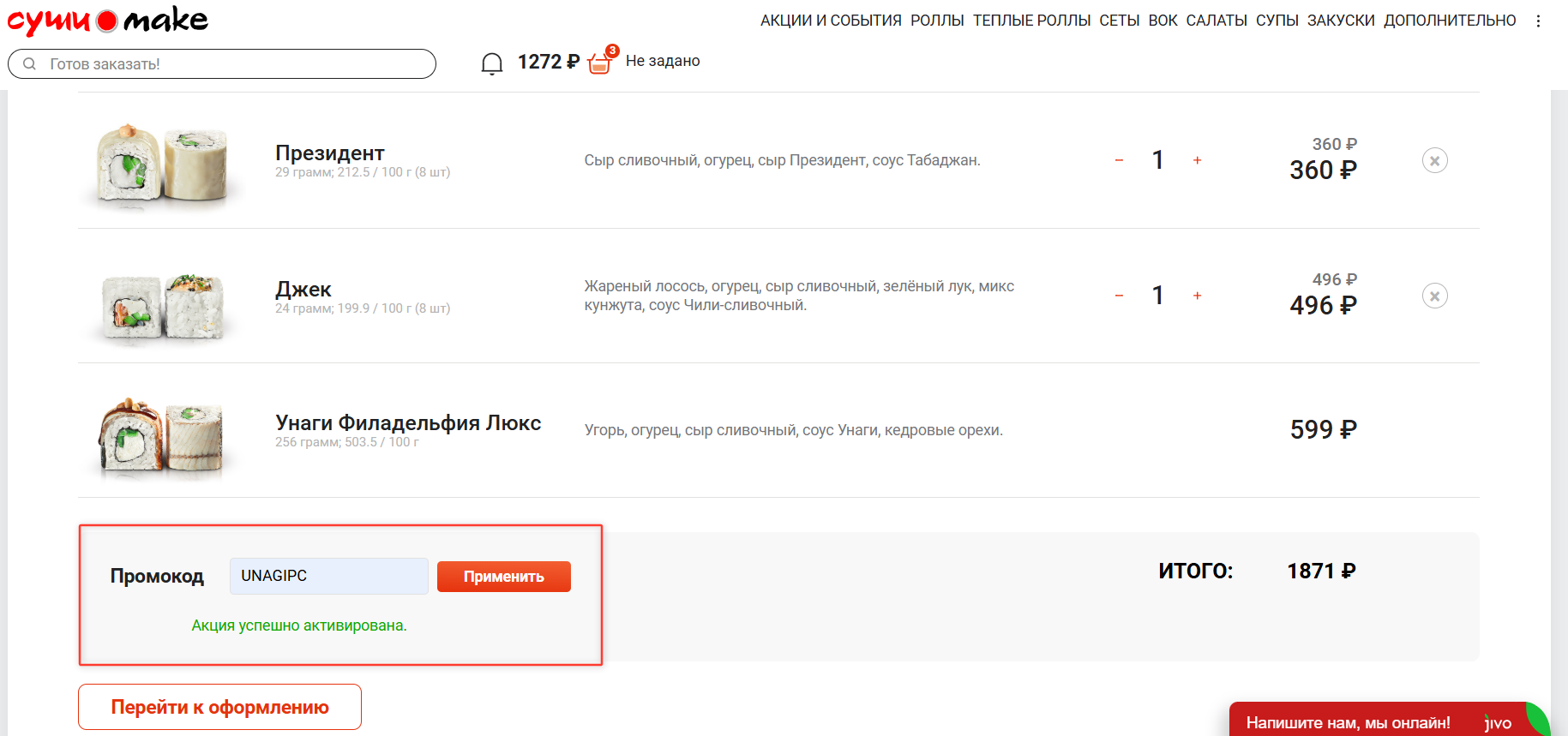Image resolution: width=1568 pixels, height=736 pixels.
Task: Click the Унаги Филадельфия Люкс thumbnail
Action: click(161, 435)
